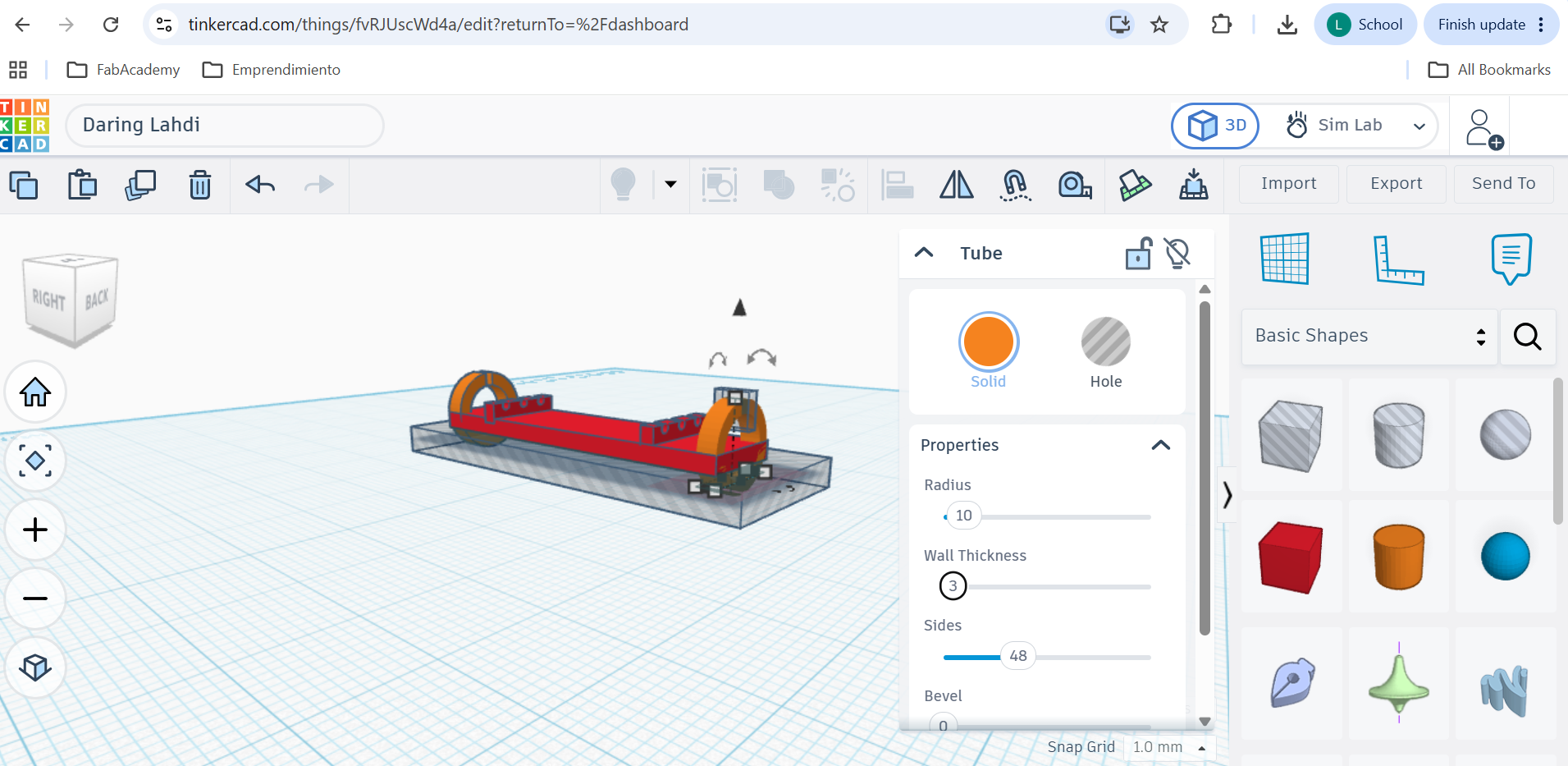This screenshot has width=1568, height=766.
Task: Click the Import button
Action: pos(1289,183)
